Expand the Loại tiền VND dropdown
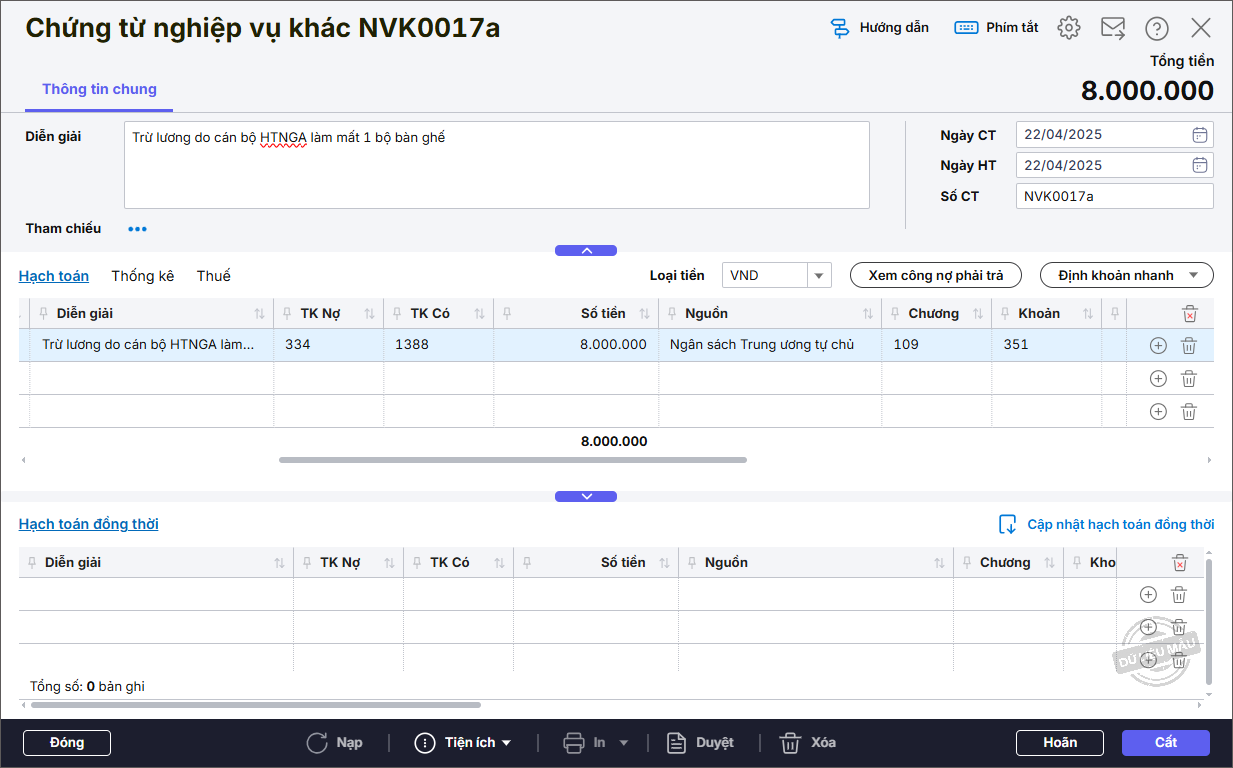The image size is (1233, 768). pos(819,276)
